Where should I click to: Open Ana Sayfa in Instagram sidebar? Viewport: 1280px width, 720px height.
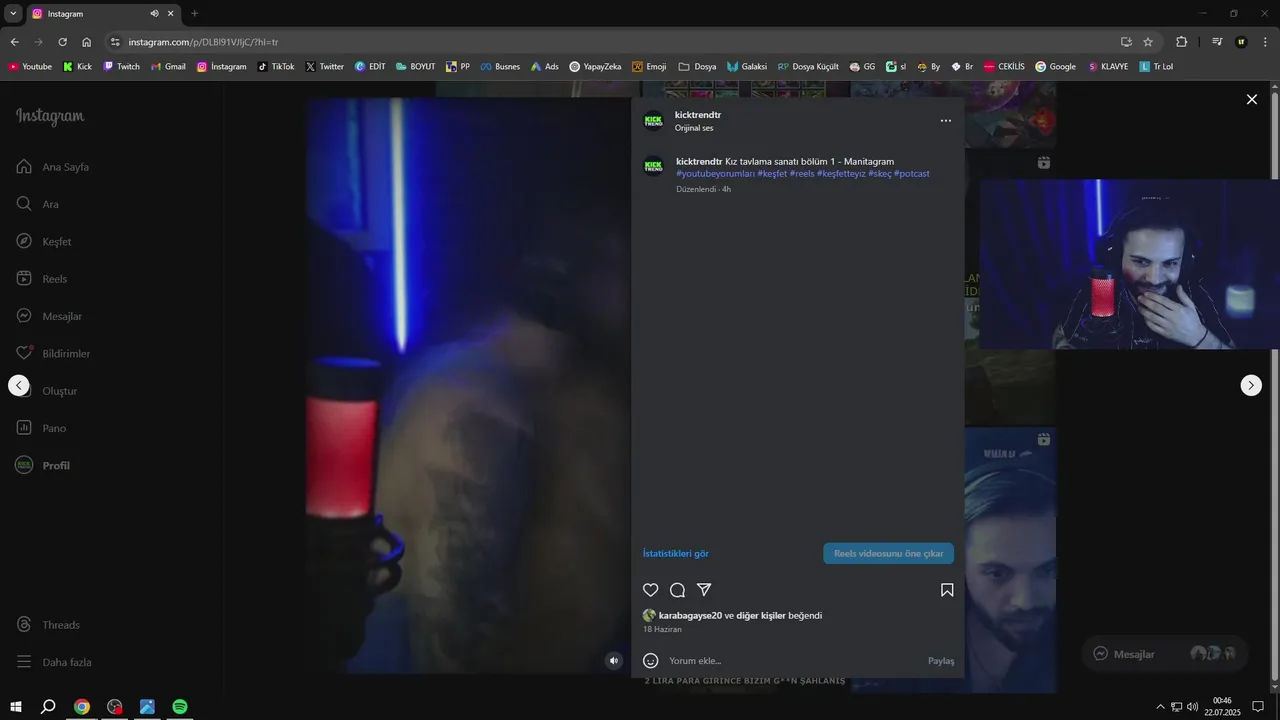coord(54,167)
